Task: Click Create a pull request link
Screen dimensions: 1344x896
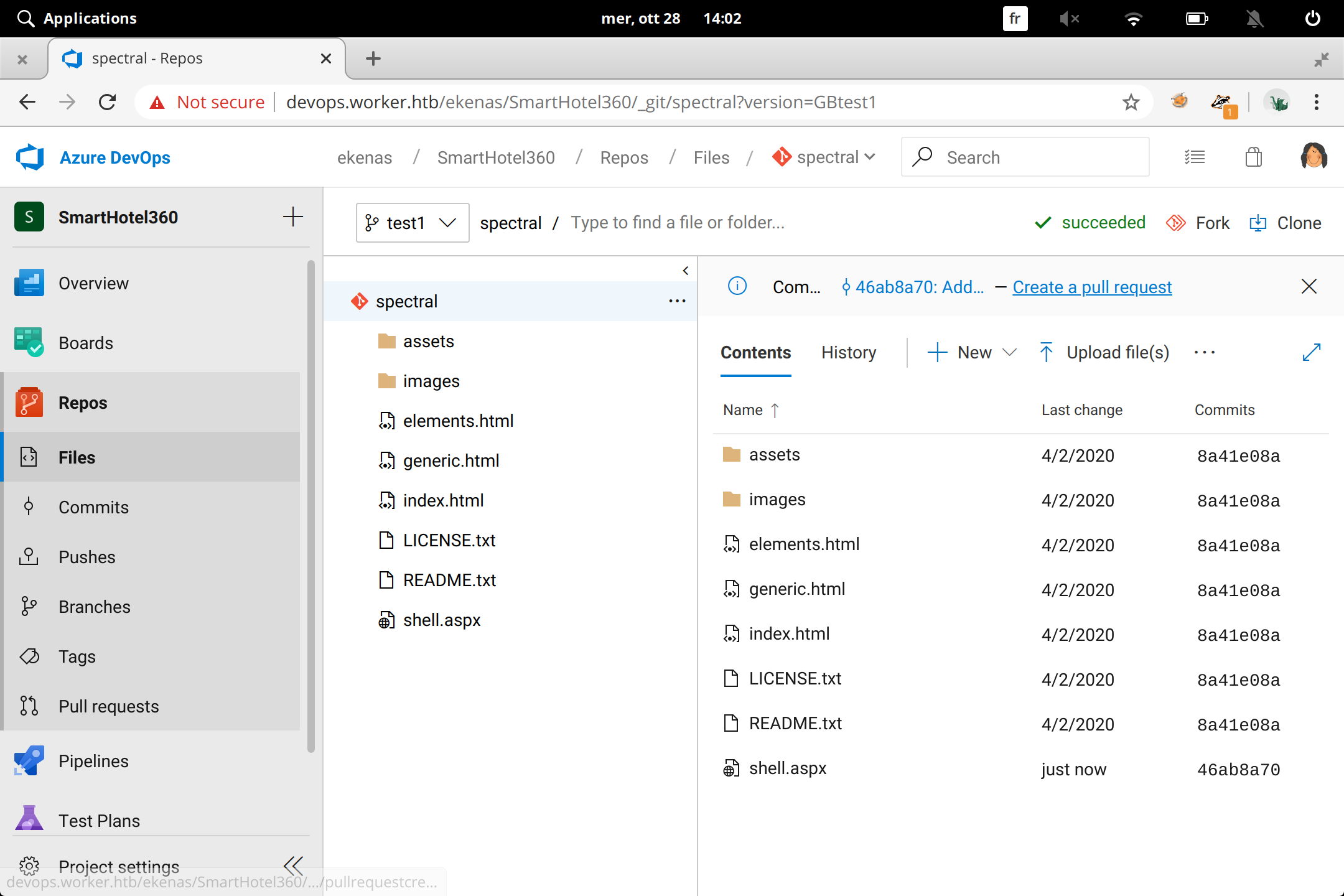Action: 1092,287
